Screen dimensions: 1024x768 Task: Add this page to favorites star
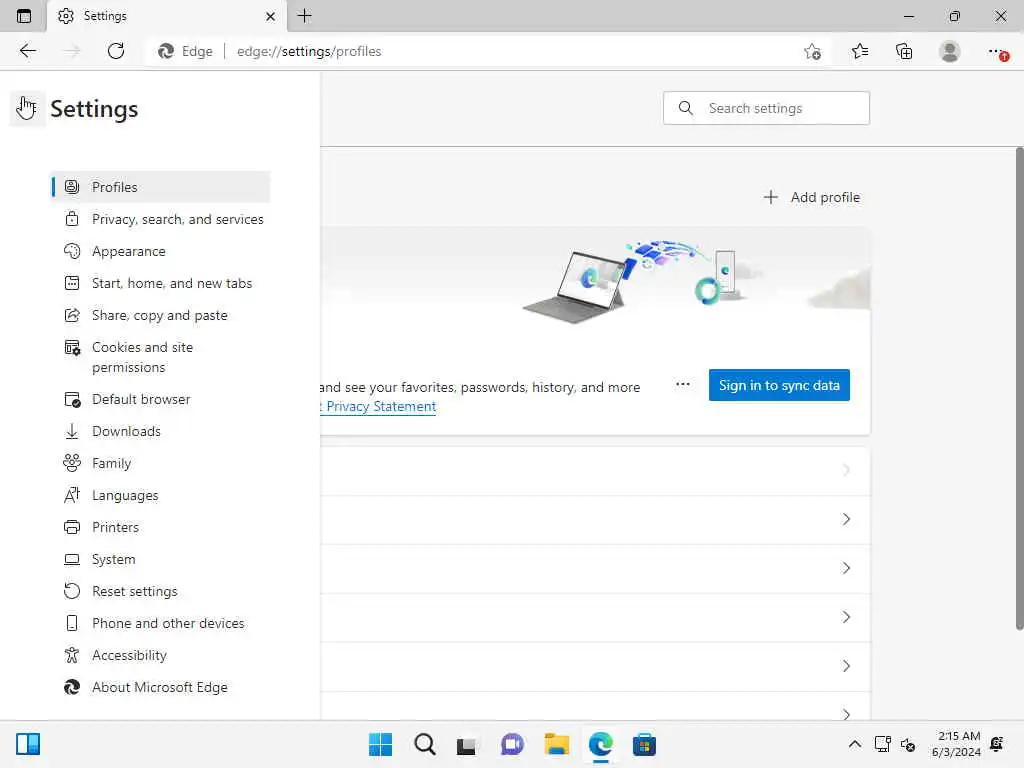[x=812, y=51]
